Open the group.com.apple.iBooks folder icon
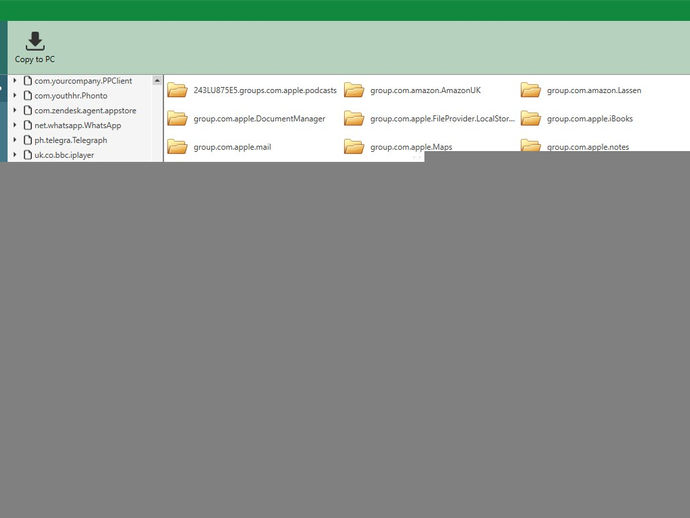Screen dimensions: 690x518 (x=530, y=118)
